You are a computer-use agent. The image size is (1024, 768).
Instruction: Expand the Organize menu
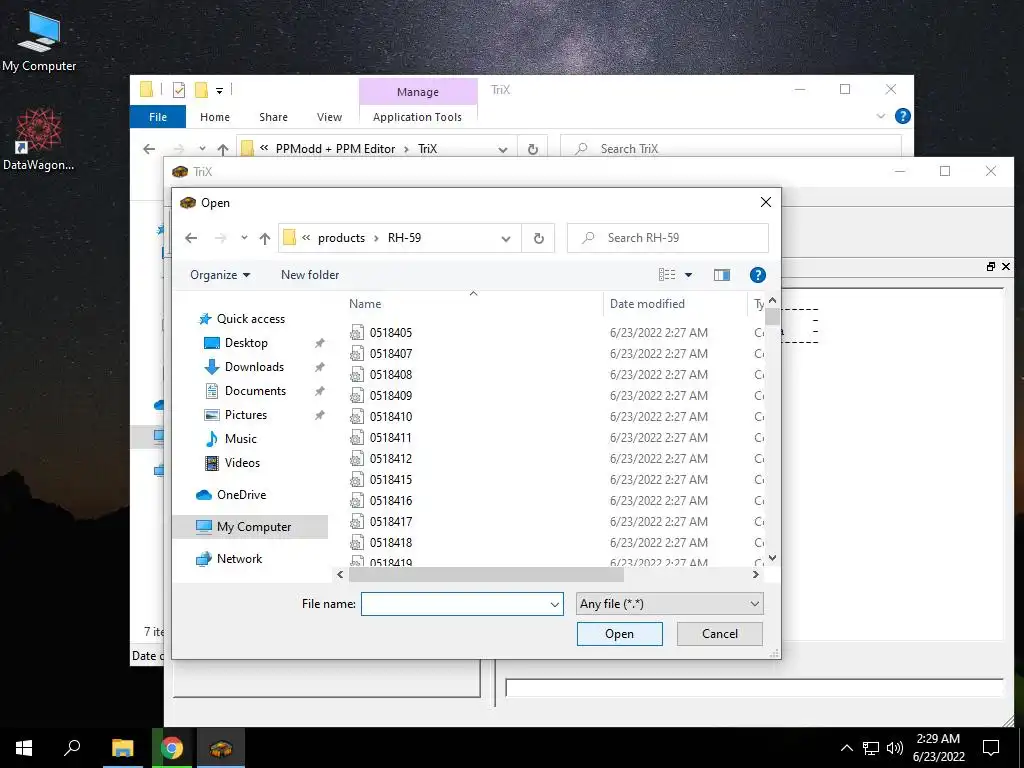pos(220,275)
